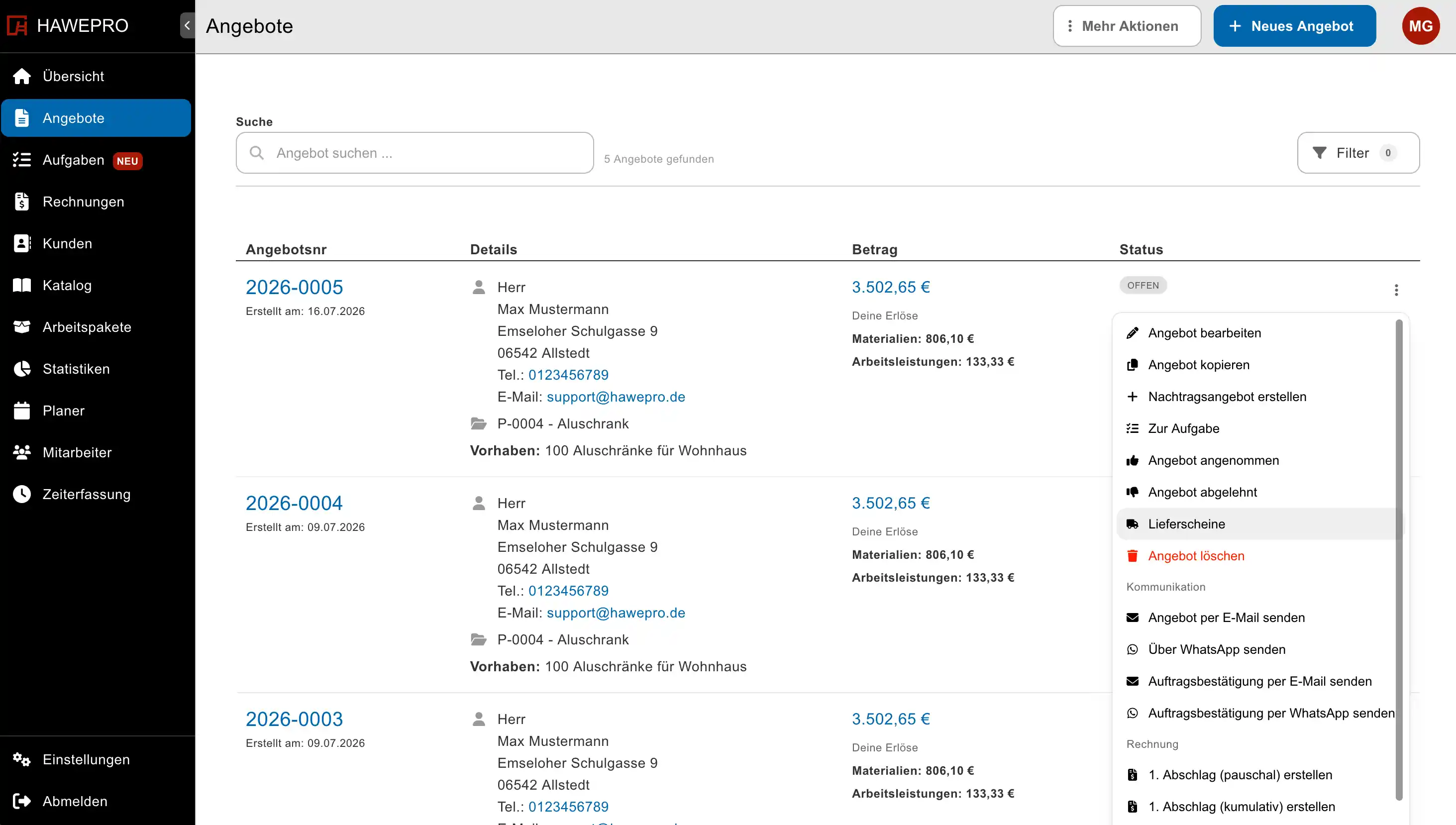Mark offer as Angebot angenommen
The image size is (1456, 825).
pos(1258,461)
